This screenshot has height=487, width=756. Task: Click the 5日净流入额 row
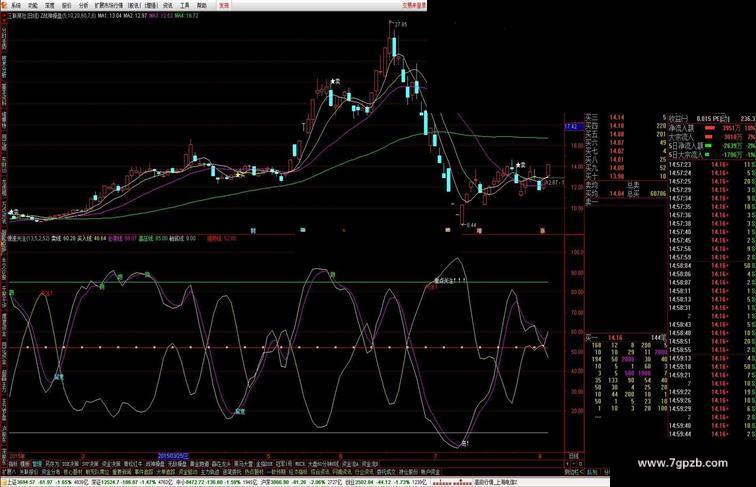(712, 146)
